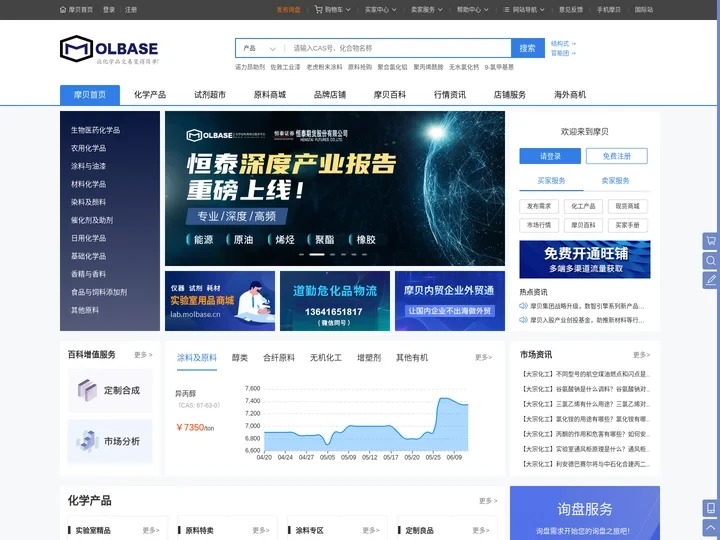Click the floating edit pencil icon on right
This screenshot has height=540, width=720.
point(711,280)
